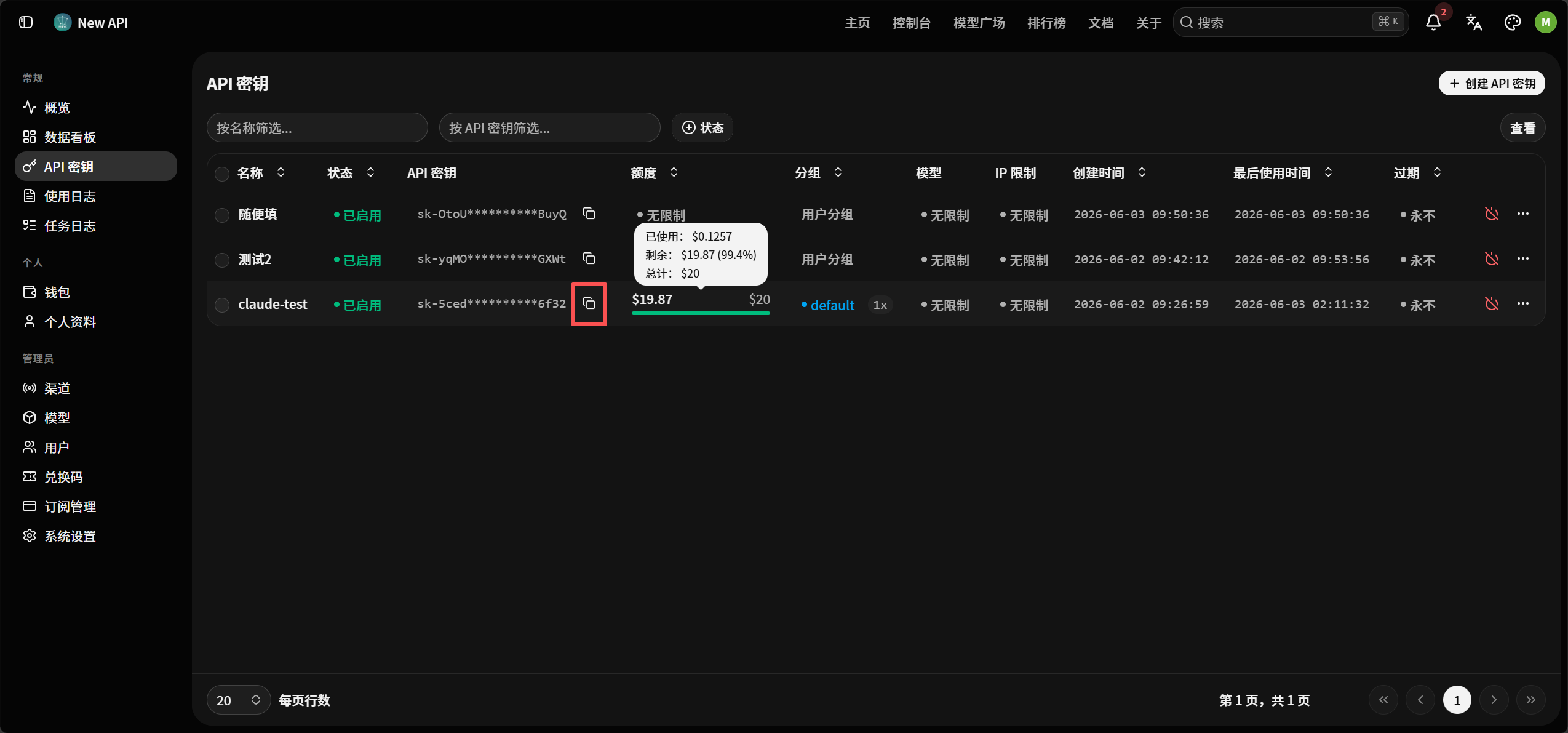Go to 控制台 in top navigation
The height and width of the screenshot is (733, 1568).
912,23
